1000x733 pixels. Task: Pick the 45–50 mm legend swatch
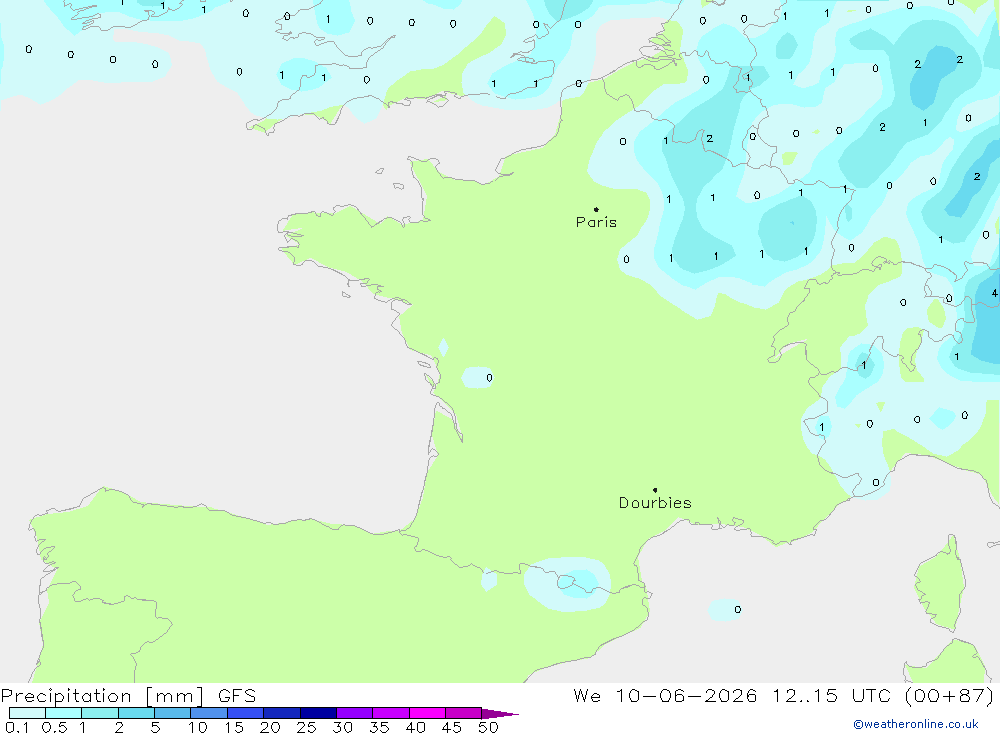click(463, 713)
